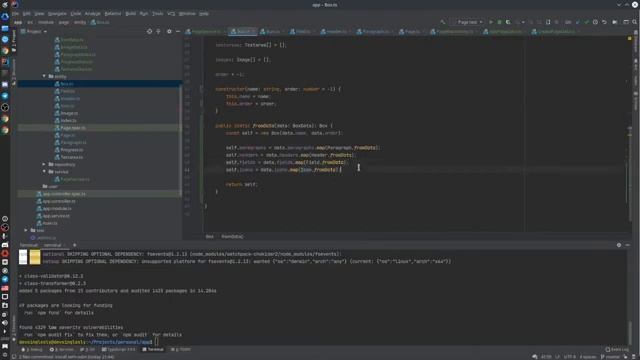Click the entity breadcrumb in navigation bar
The width and height of the screenshot is (640, 360).
80,22
